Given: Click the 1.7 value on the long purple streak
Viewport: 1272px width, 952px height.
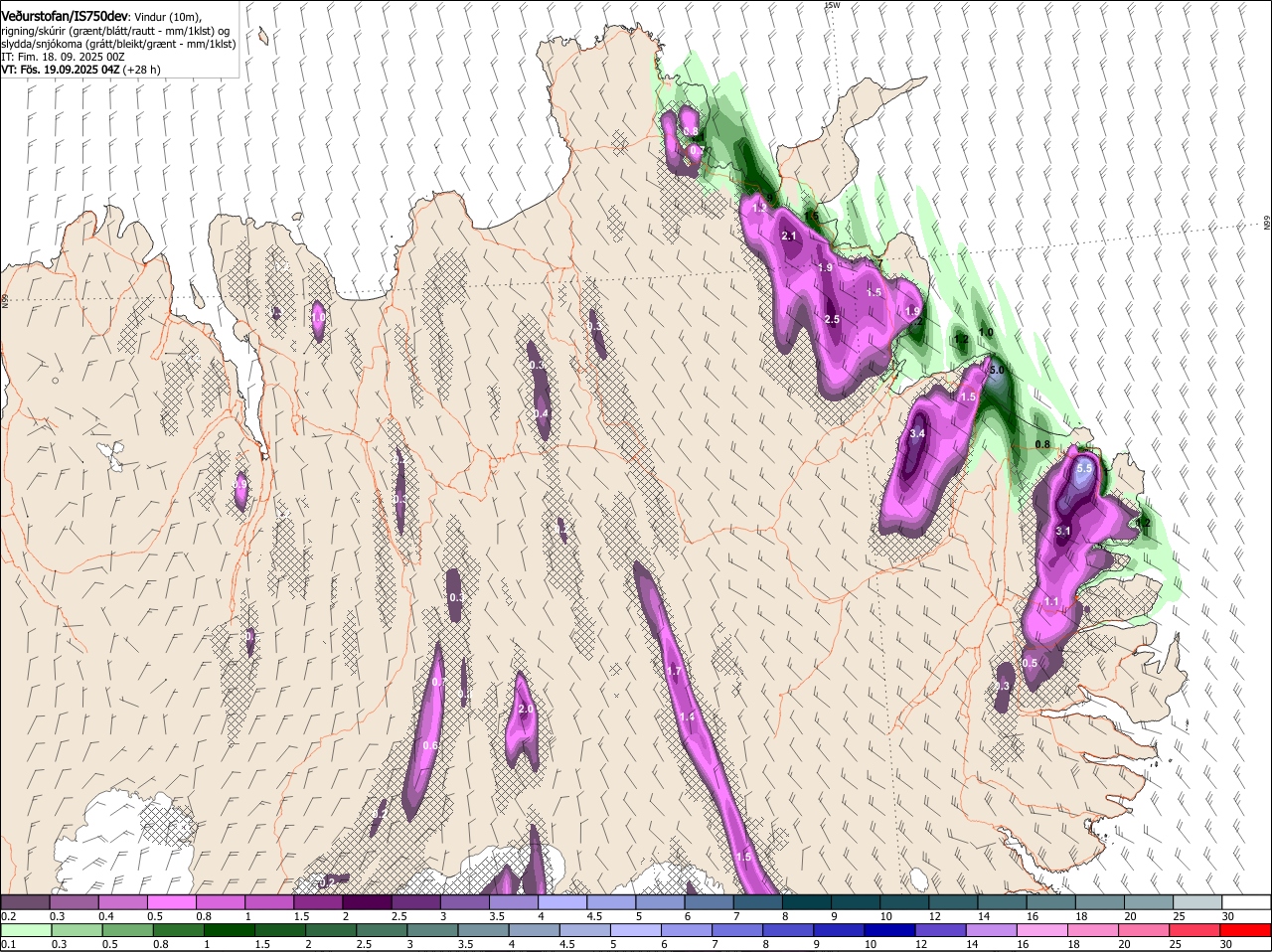Looking at the screenshot, I should point(674,672).
